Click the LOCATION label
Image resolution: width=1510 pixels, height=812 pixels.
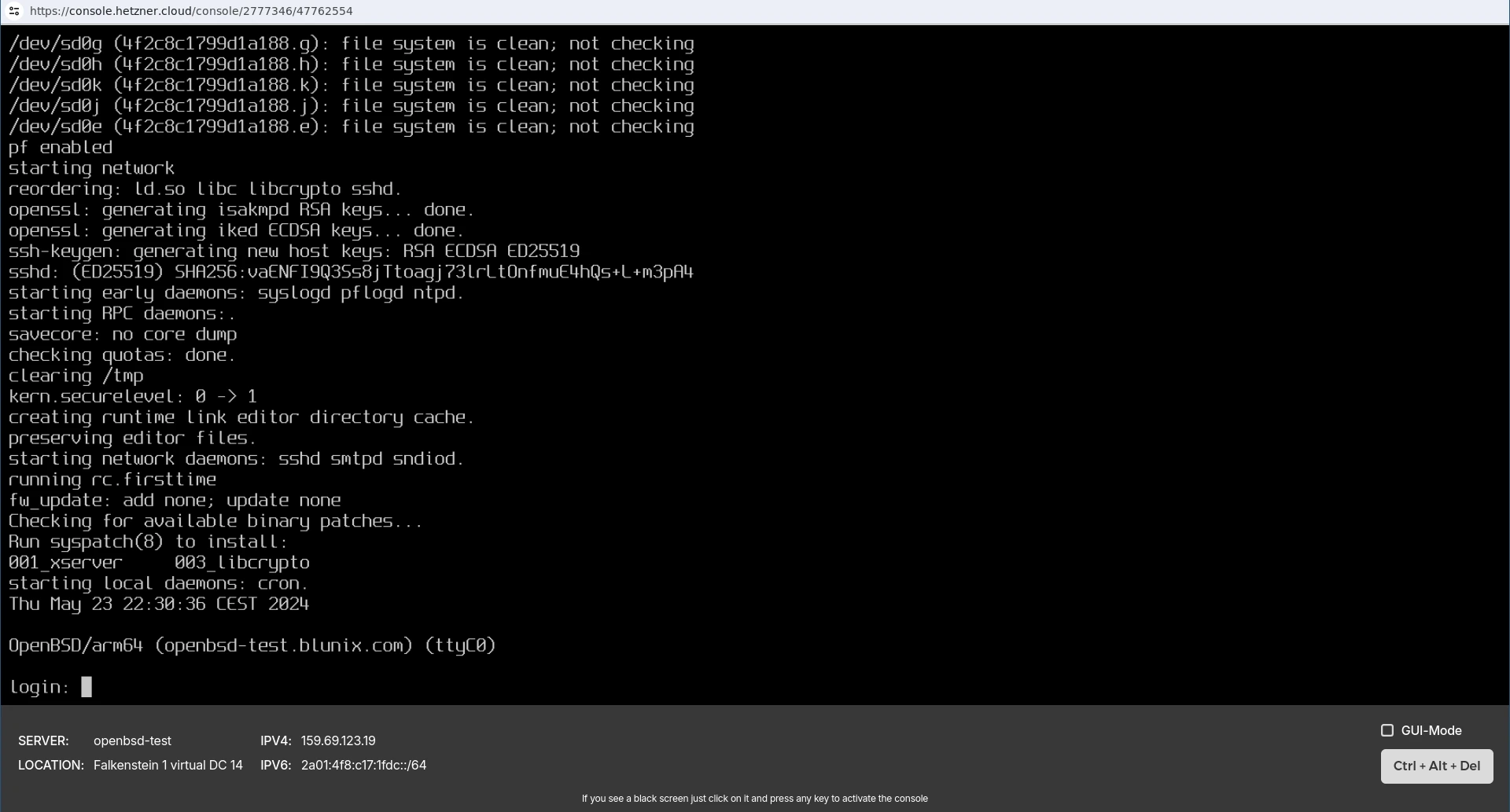tap(50, 765)
